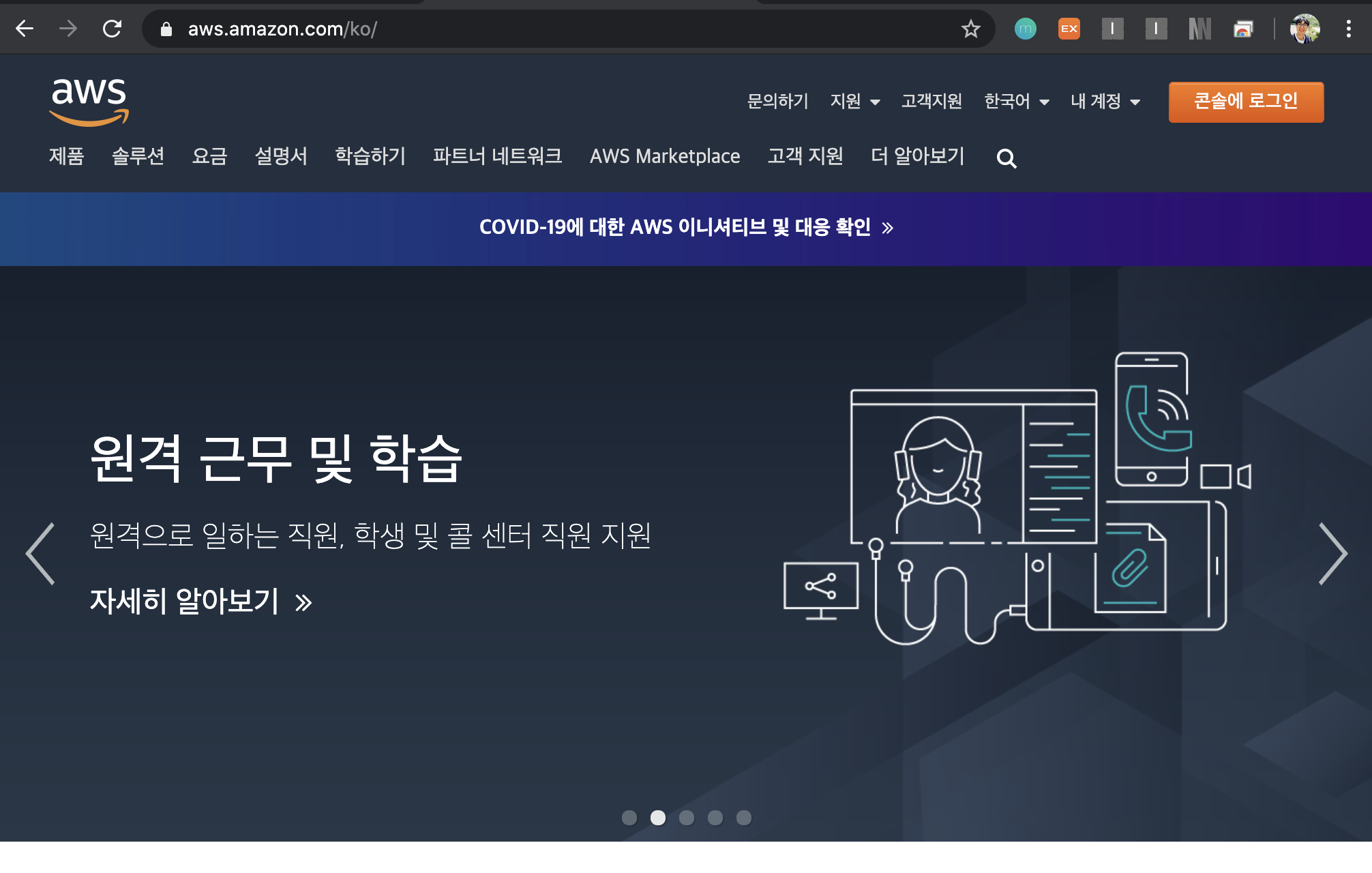Select the first carousel dot
This screenshot has height=873, width=1372.
629,817
